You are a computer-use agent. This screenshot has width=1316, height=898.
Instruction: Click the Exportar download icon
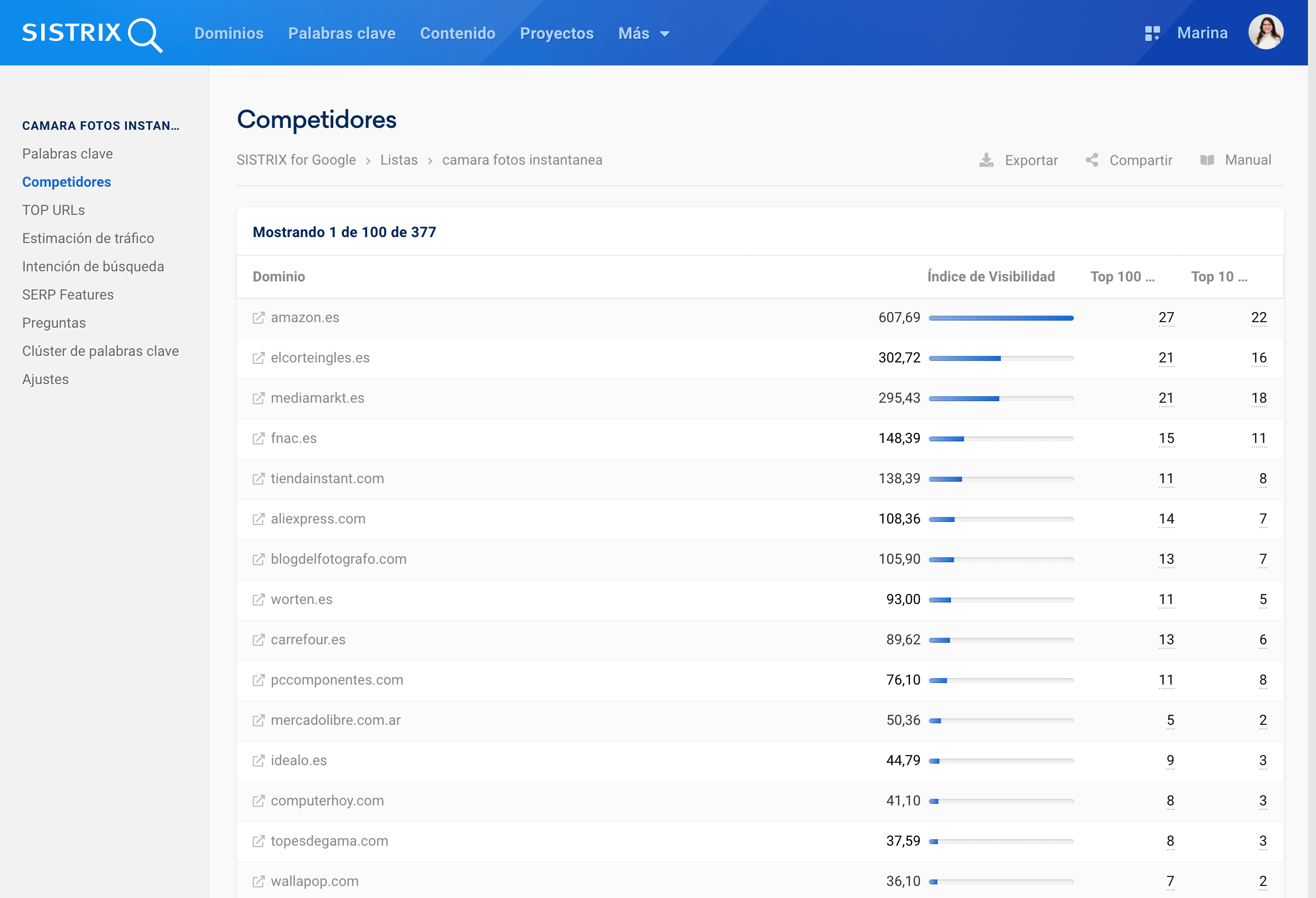[986, 160]
